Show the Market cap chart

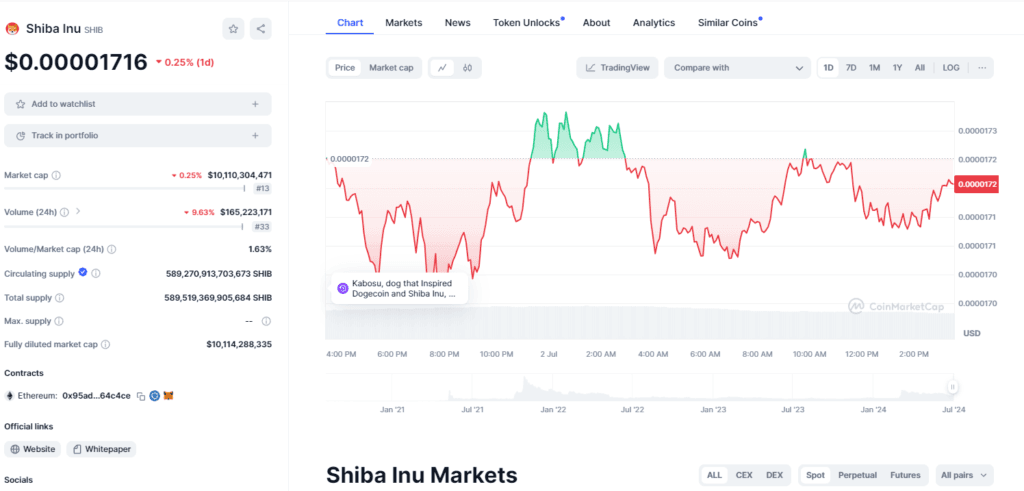(x=391, y=68)
